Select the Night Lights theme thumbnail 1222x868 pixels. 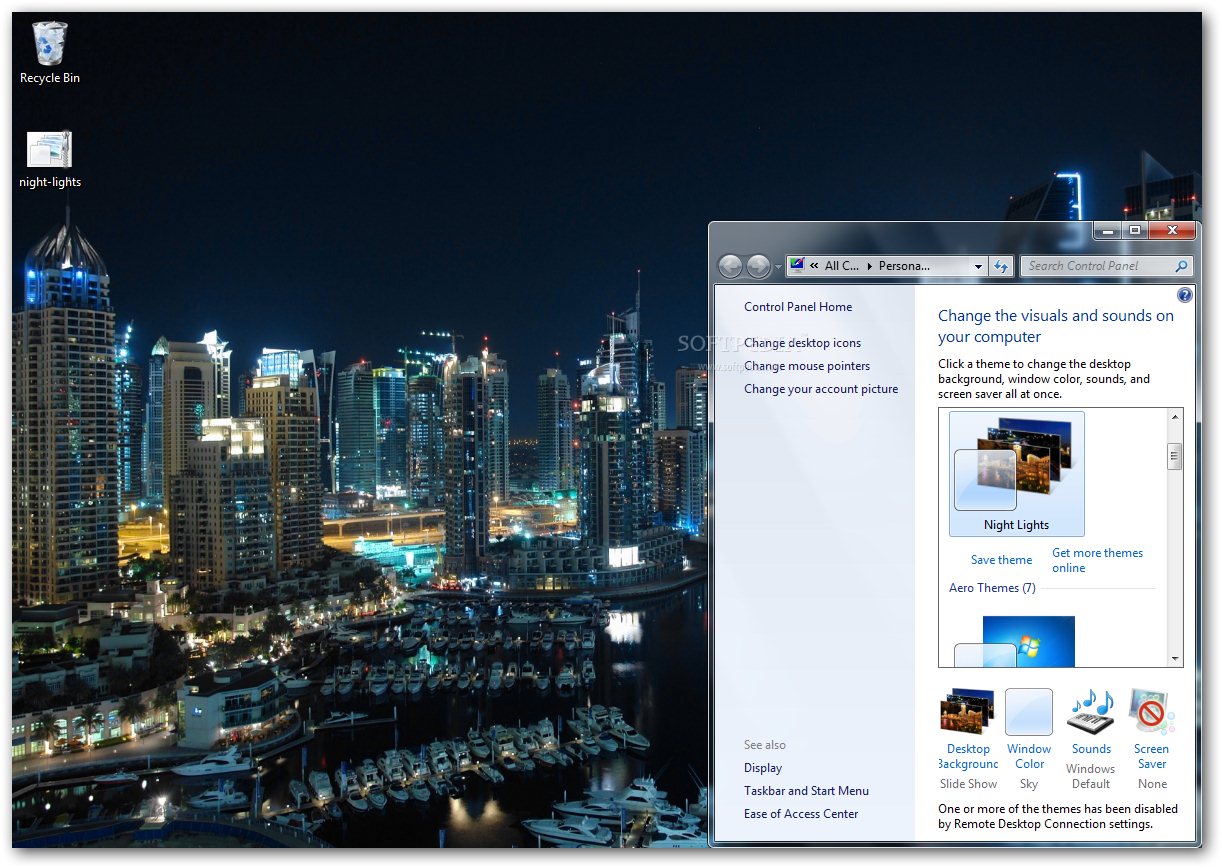(x=1016, y=474)
